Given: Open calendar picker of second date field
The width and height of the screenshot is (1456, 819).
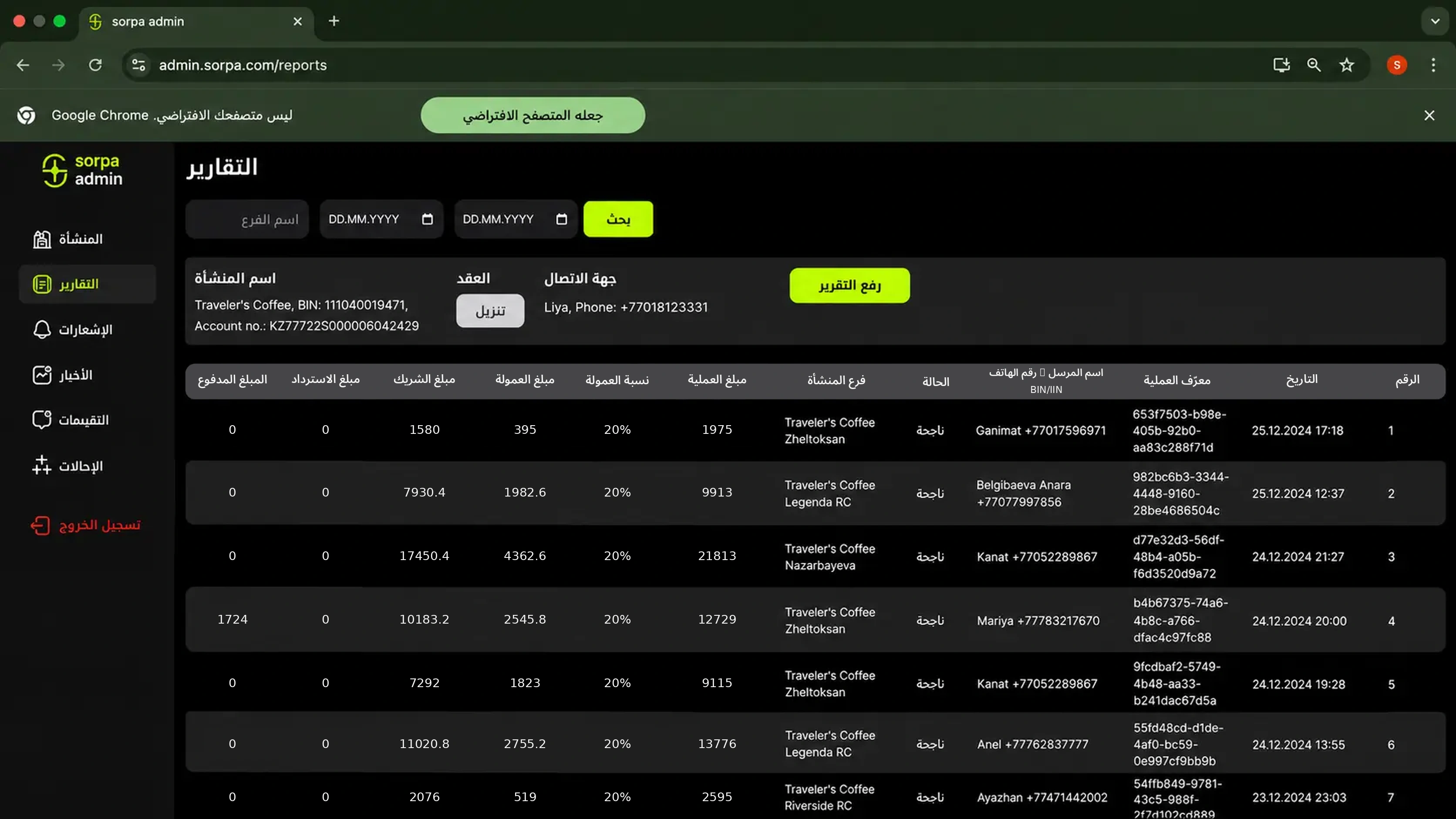Looking at the screenshot, I should [x=561, y=219].
